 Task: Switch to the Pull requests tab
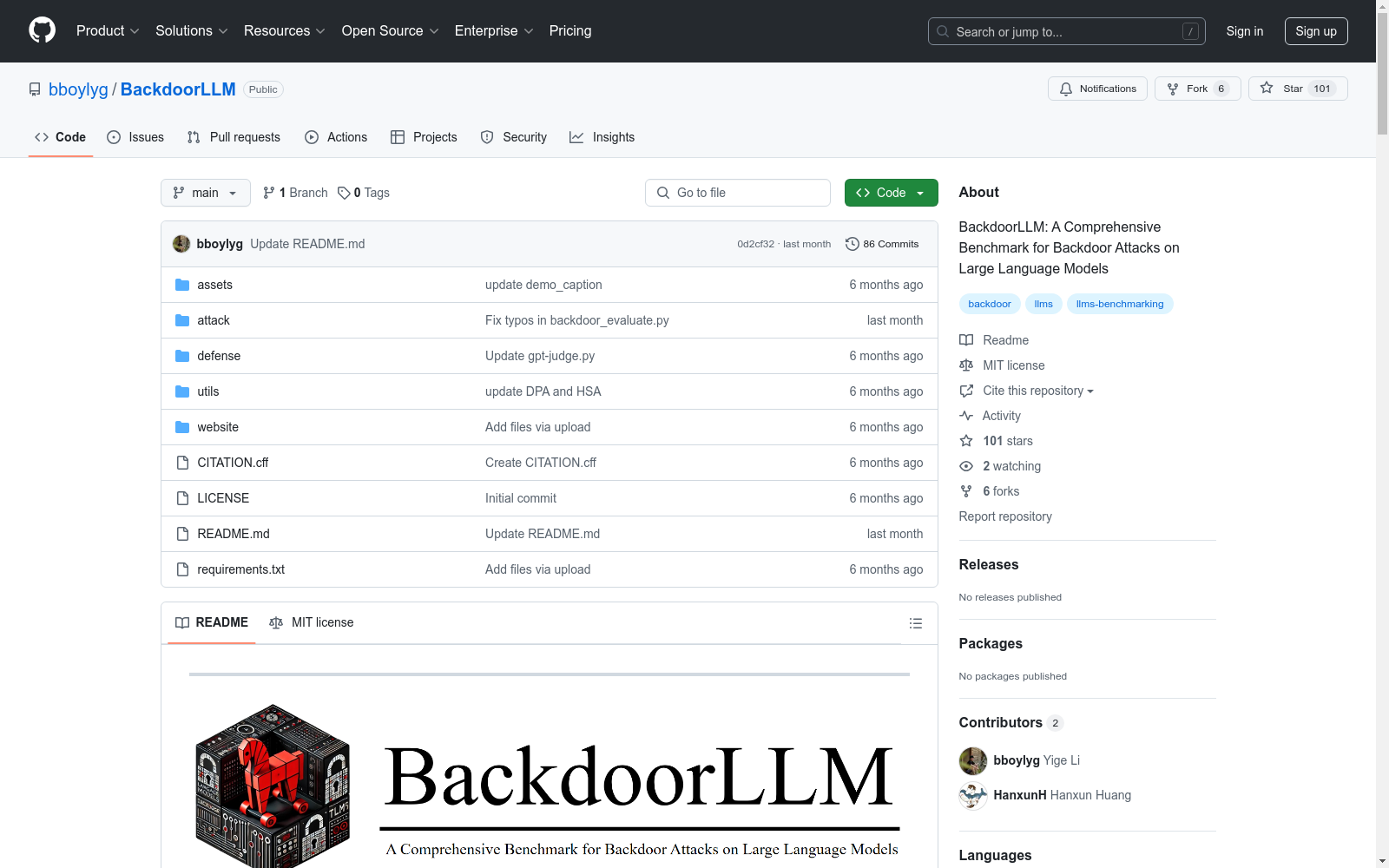(234, 137)
